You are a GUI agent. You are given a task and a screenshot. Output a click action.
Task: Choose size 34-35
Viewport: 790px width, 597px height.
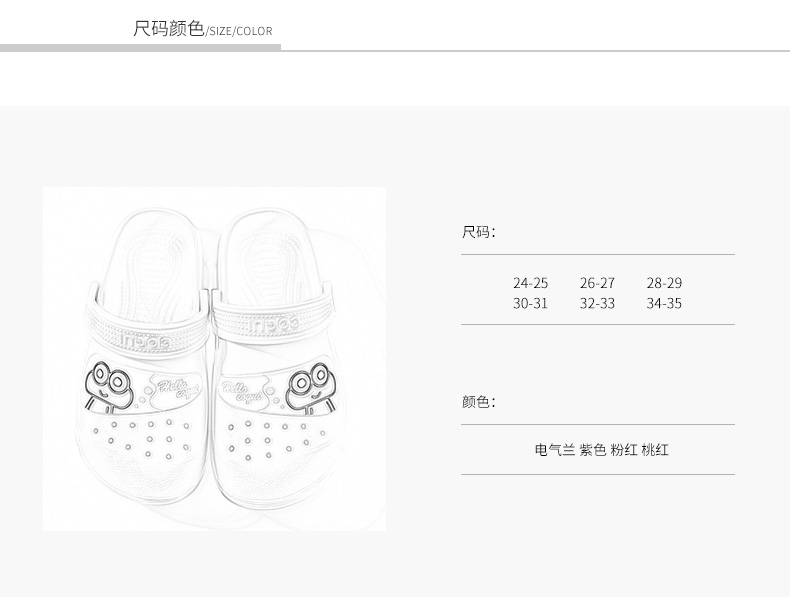(x=664, y=303)
